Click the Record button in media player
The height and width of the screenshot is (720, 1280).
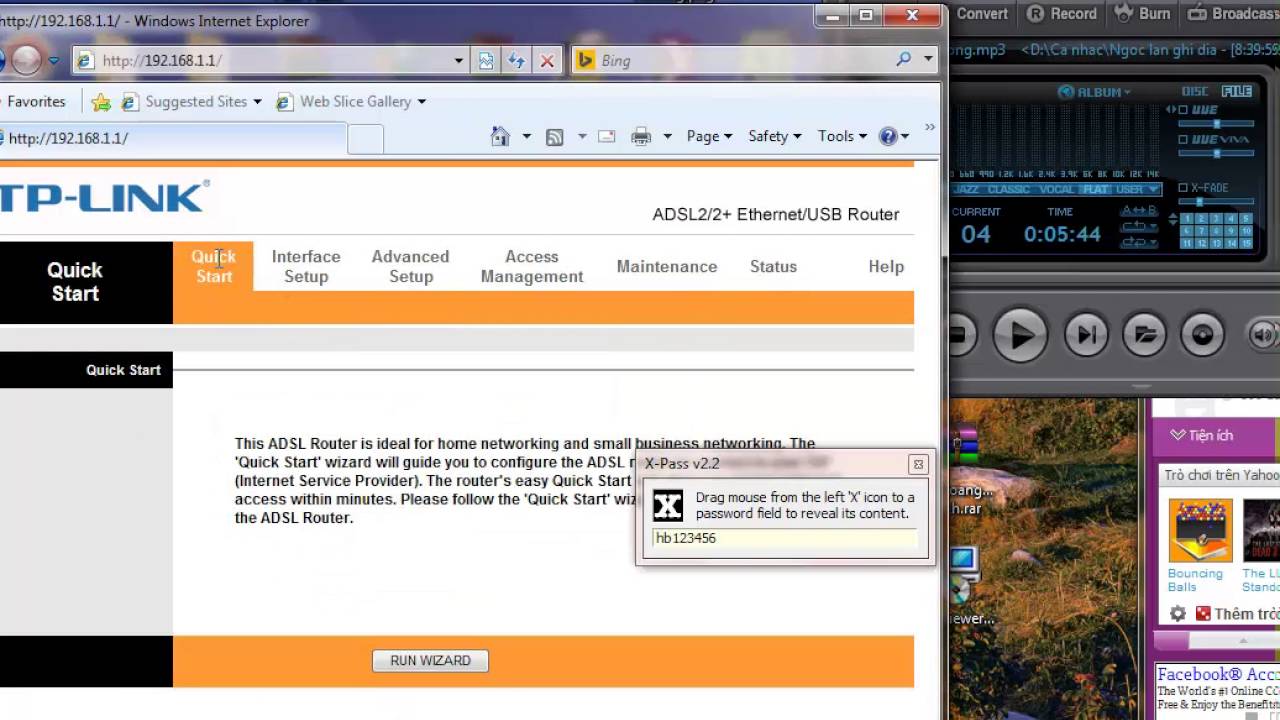(x=1062, y=14)
